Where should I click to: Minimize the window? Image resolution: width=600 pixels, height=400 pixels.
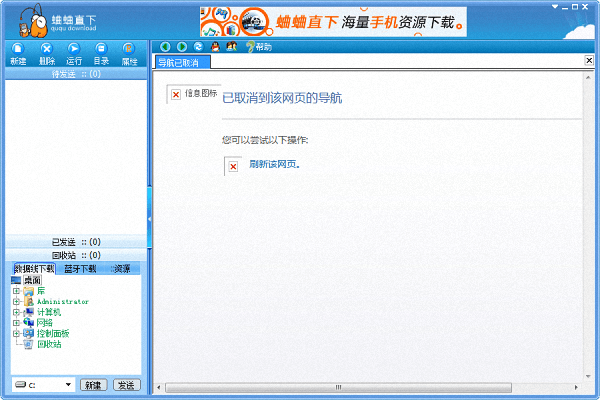pyautogui.click(x=565, y=7)
